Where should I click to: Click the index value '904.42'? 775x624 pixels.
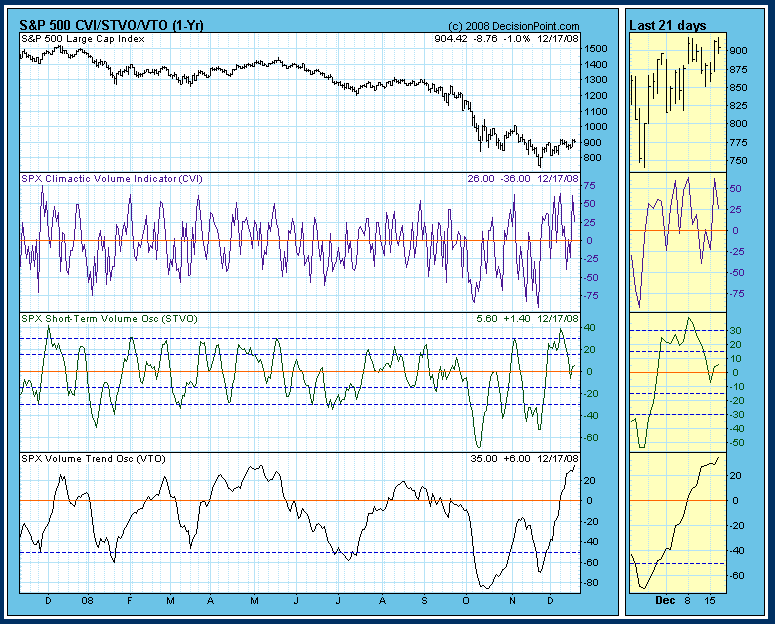pyautogui.click(x=451, y=39)
